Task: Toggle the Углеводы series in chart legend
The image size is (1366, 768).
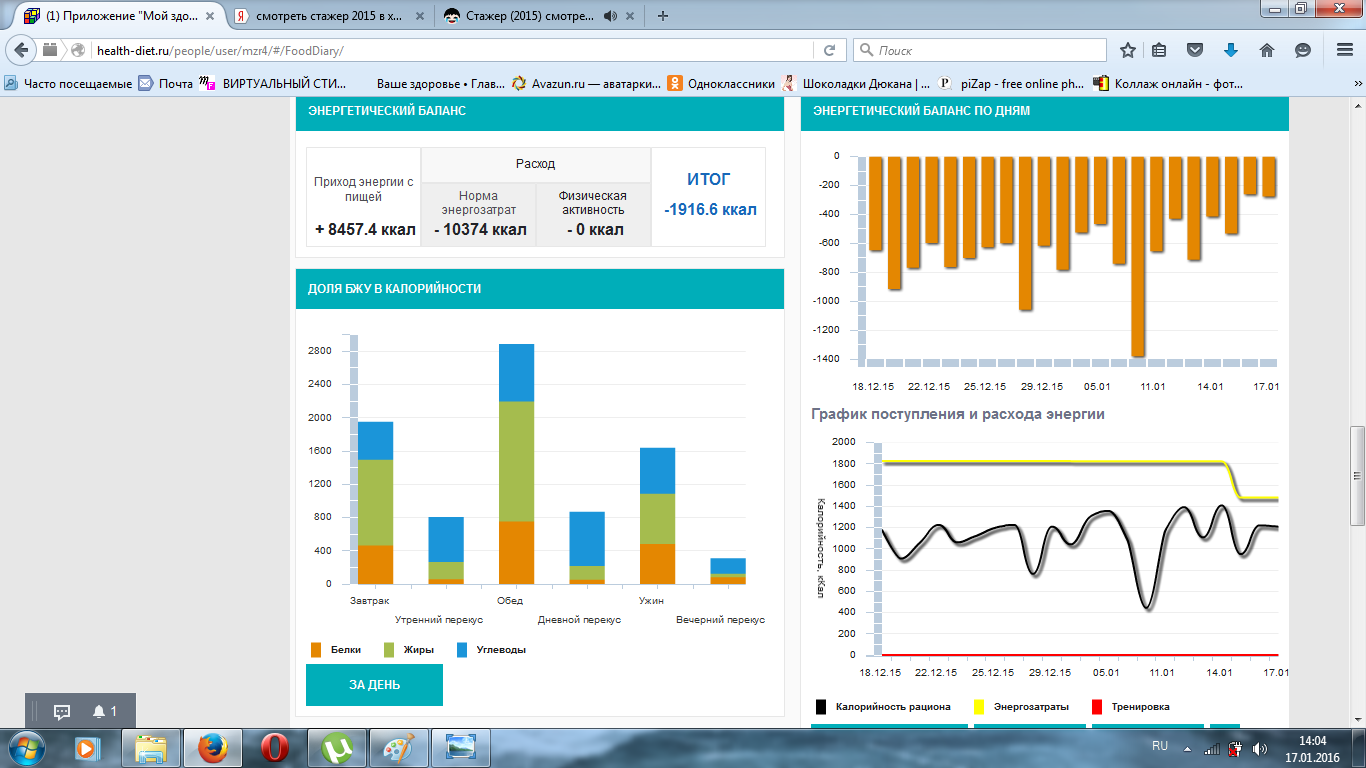Action: tap(463, 650)
